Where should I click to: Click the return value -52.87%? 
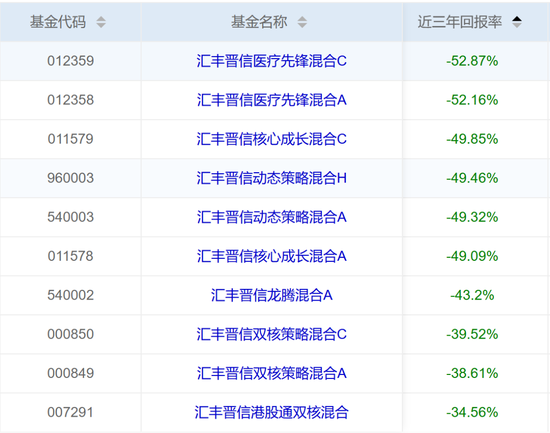[x=472, y=61]
